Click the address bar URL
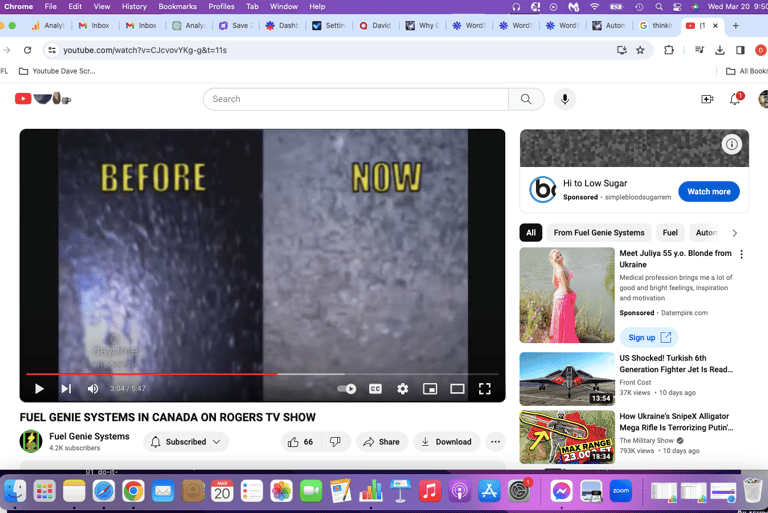 (145, 50)
